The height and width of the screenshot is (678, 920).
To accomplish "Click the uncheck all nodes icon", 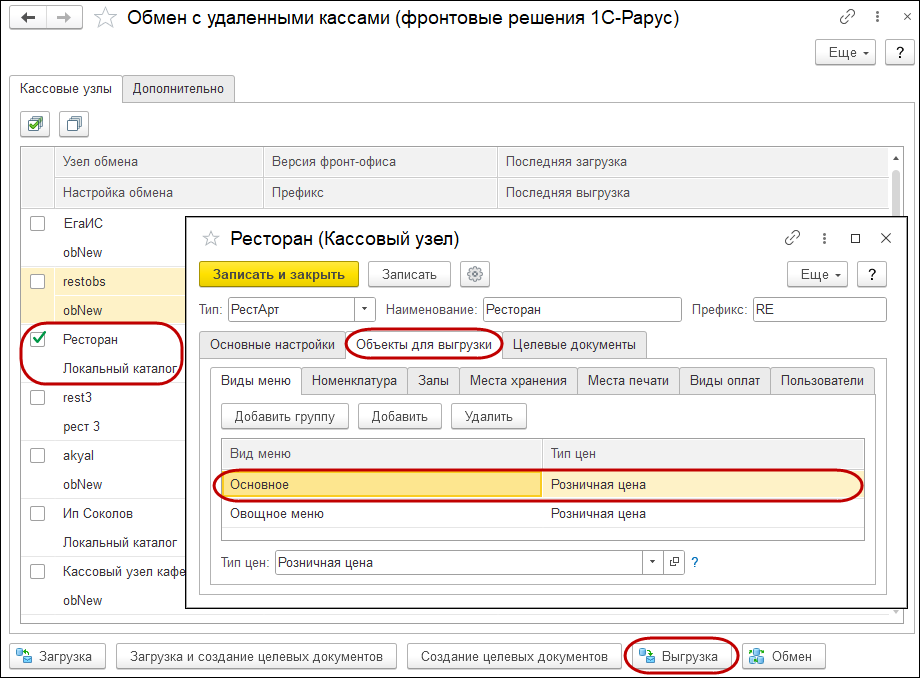I will 74,124.
